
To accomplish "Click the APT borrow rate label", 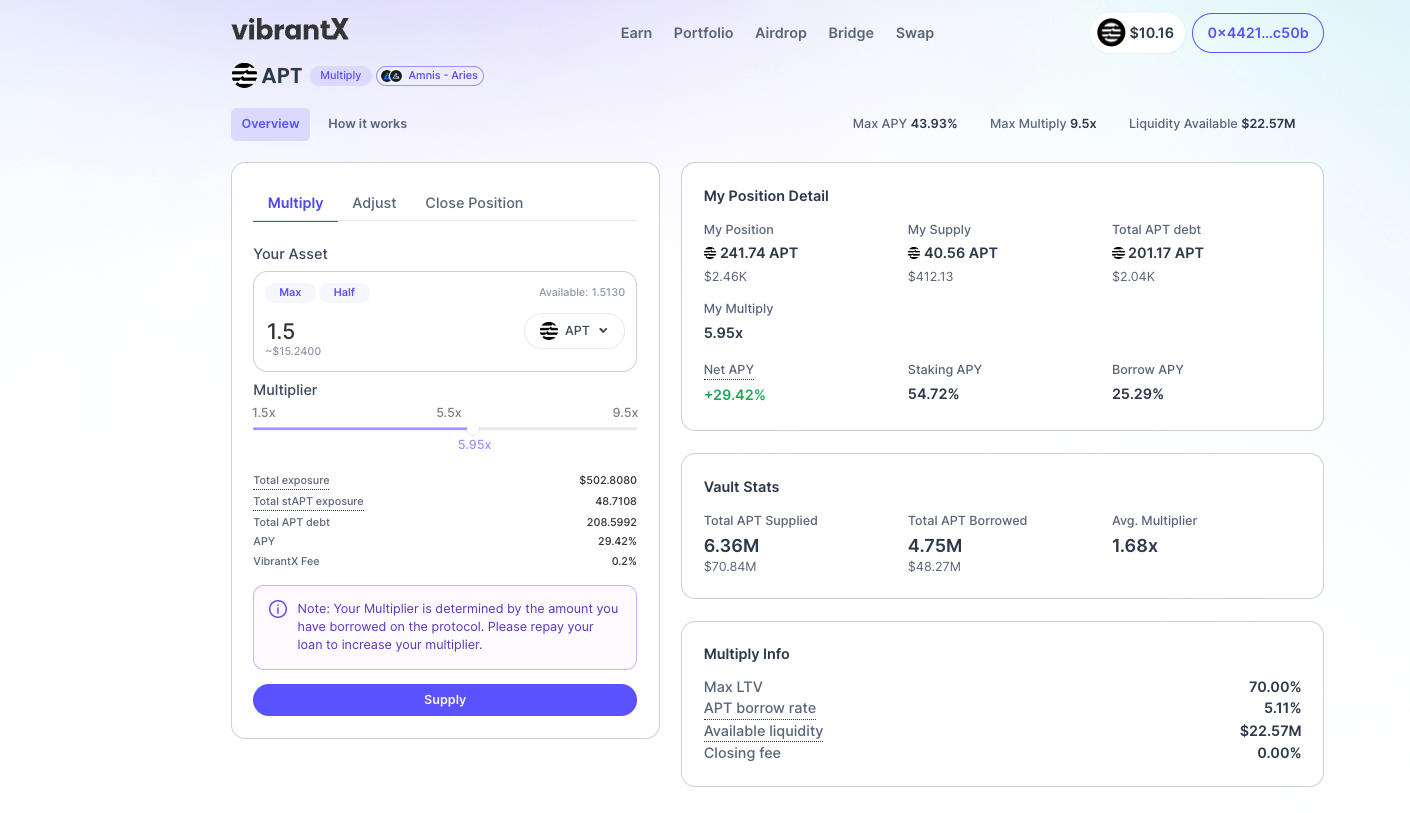I will click(x=760, y=709).
